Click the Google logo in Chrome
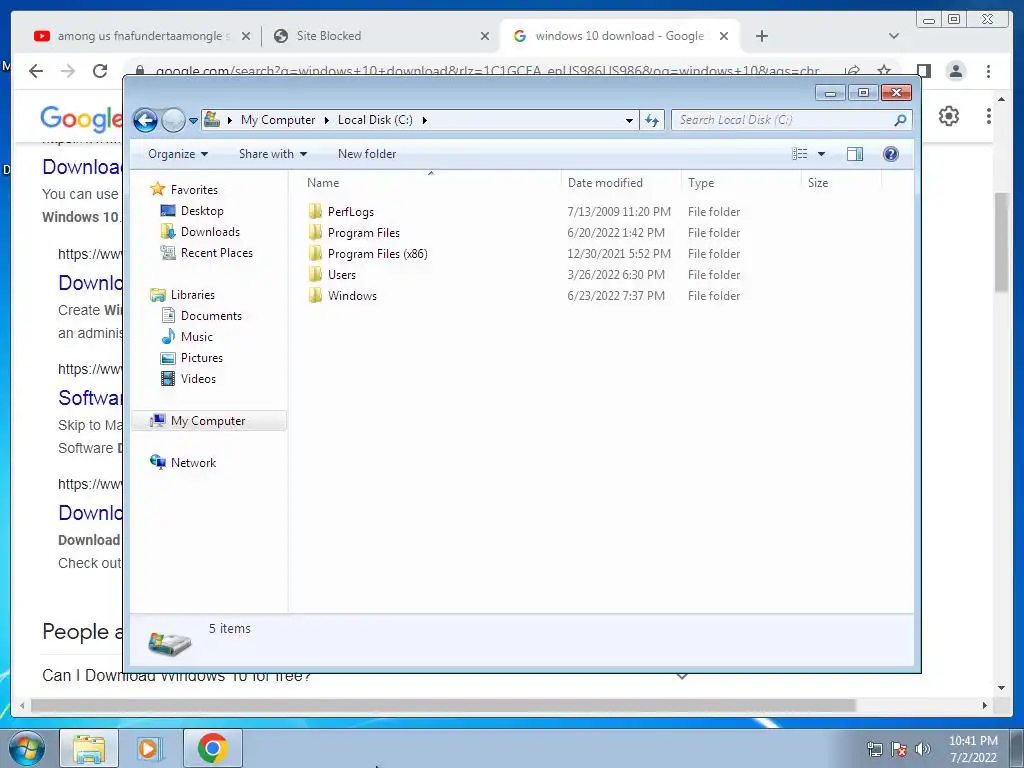1024x768 pixels. tap(81, 118)
